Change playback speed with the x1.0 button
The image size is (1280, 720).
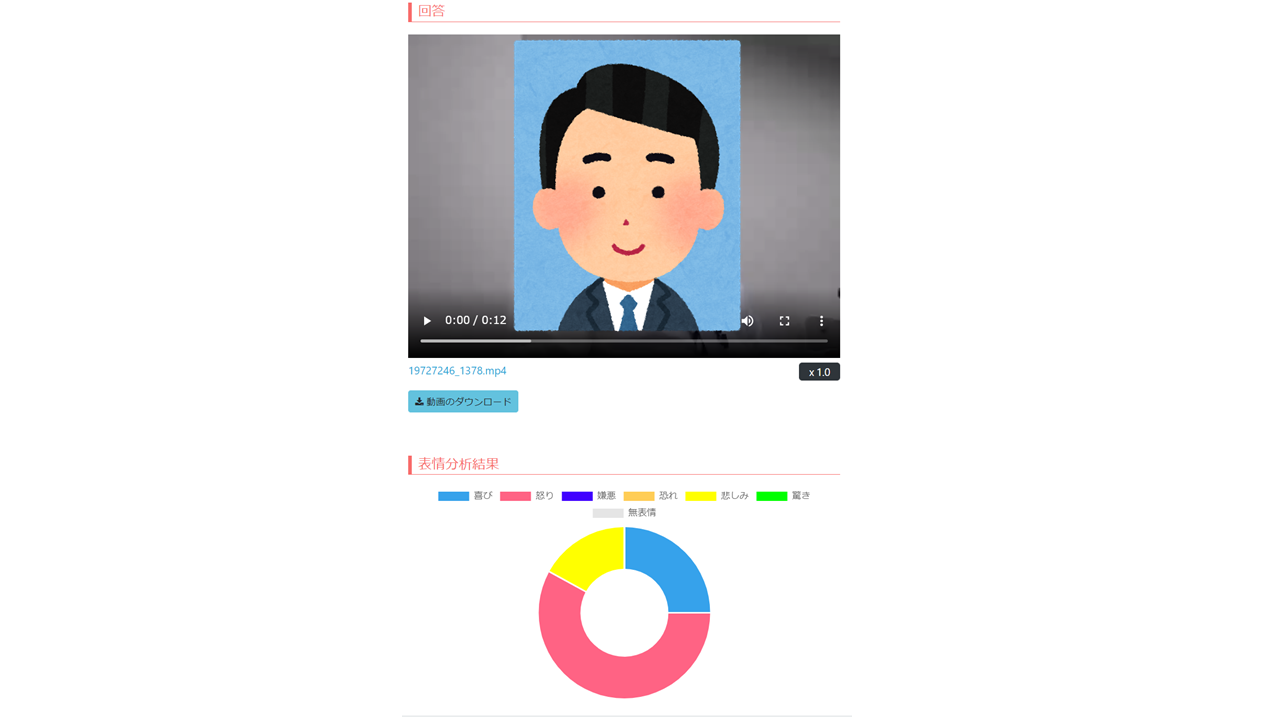click(819, 372)
